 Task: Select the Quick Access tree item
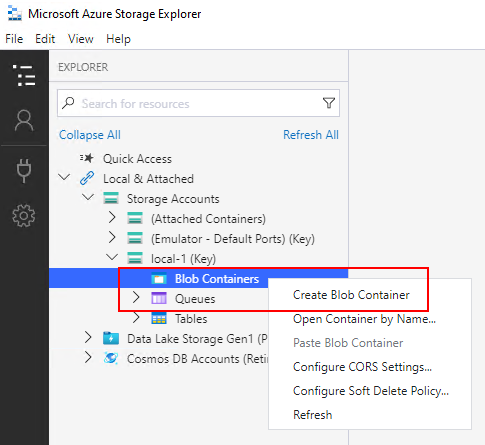click(137, 159)
